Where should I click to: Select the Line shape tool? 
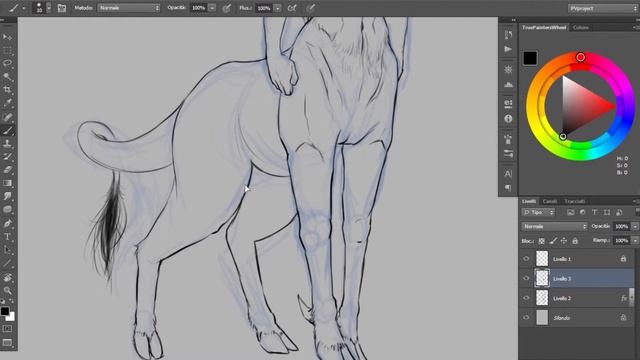click(7, 263)
